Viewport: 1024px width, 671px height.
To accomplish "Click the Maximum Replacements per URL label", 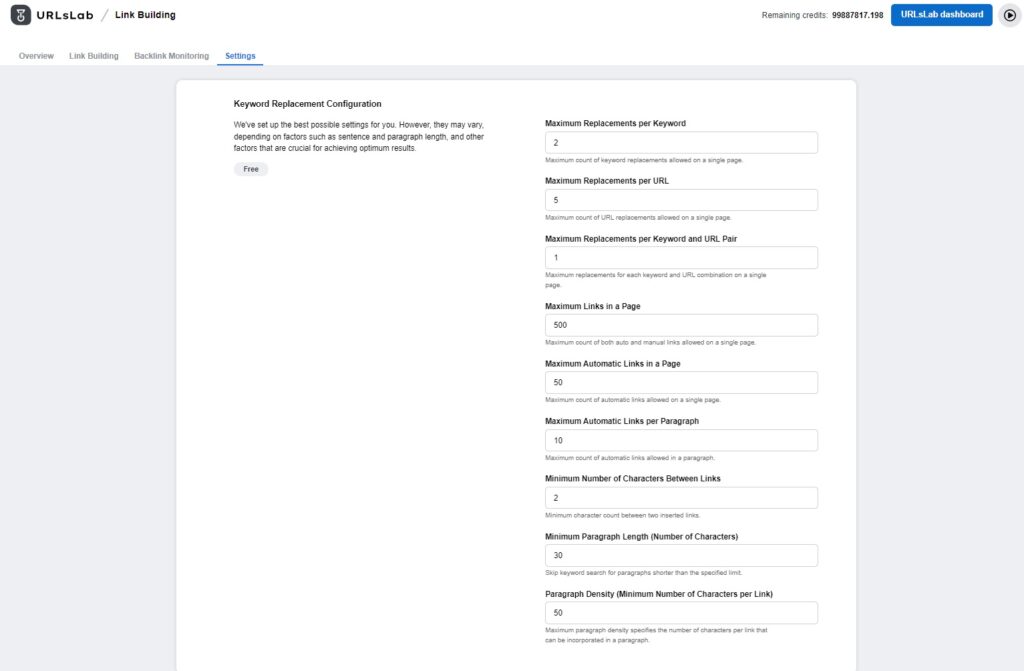I will click(x=607, y=181).
